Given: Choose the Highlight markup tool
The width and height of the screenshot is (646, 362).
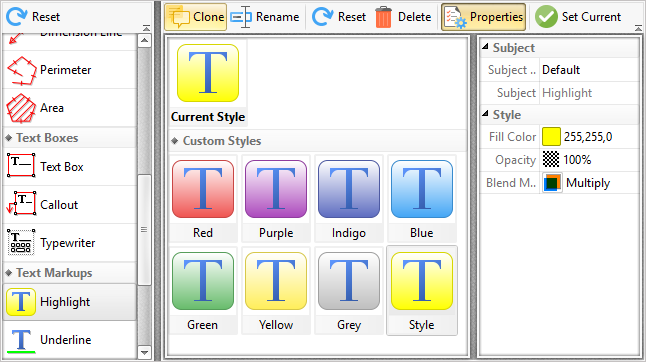Looking at the screenshot, I should [x=69, y=302].
